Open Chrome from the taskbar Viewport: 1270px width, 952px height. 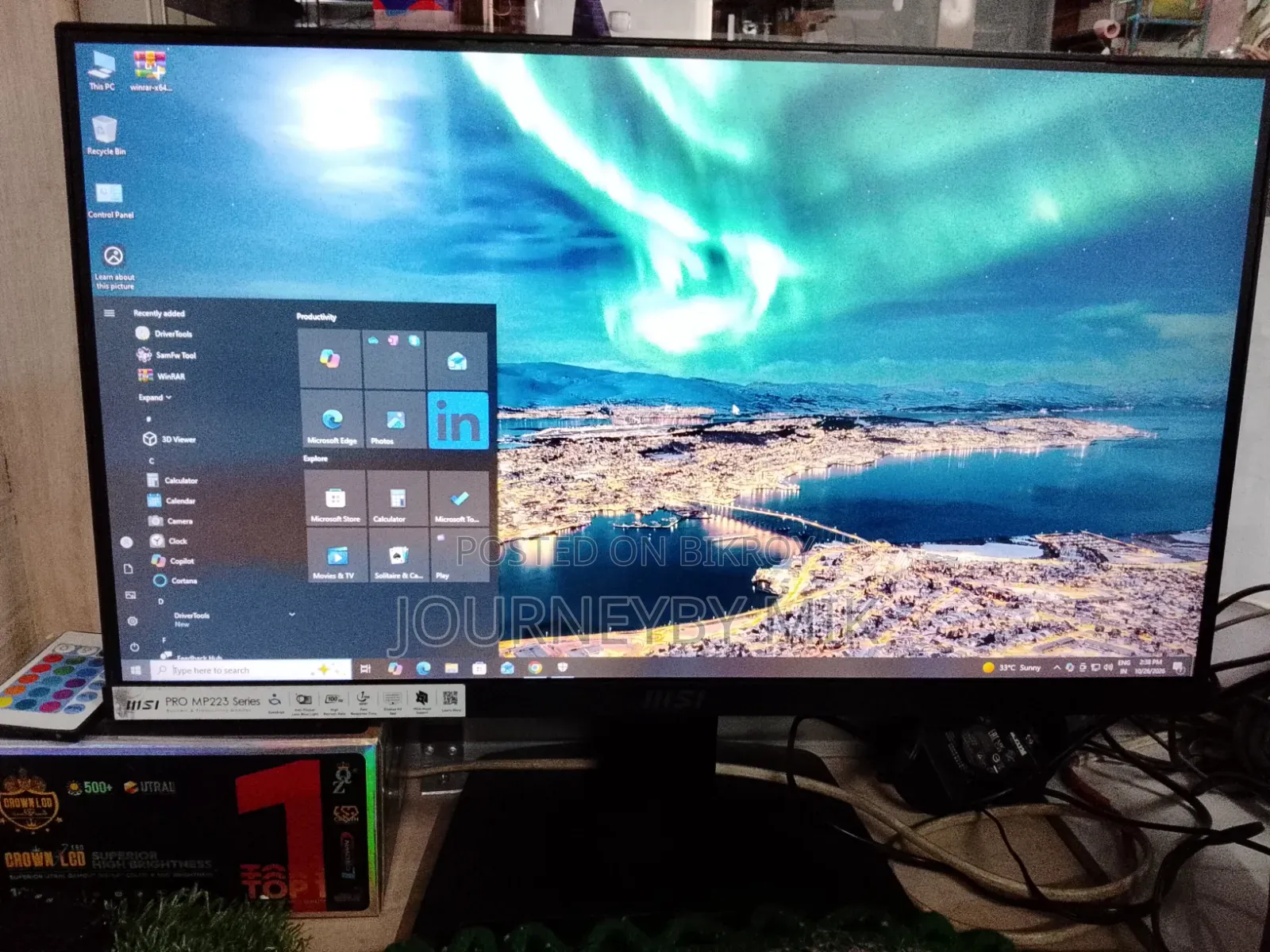[x=535, y=668]
